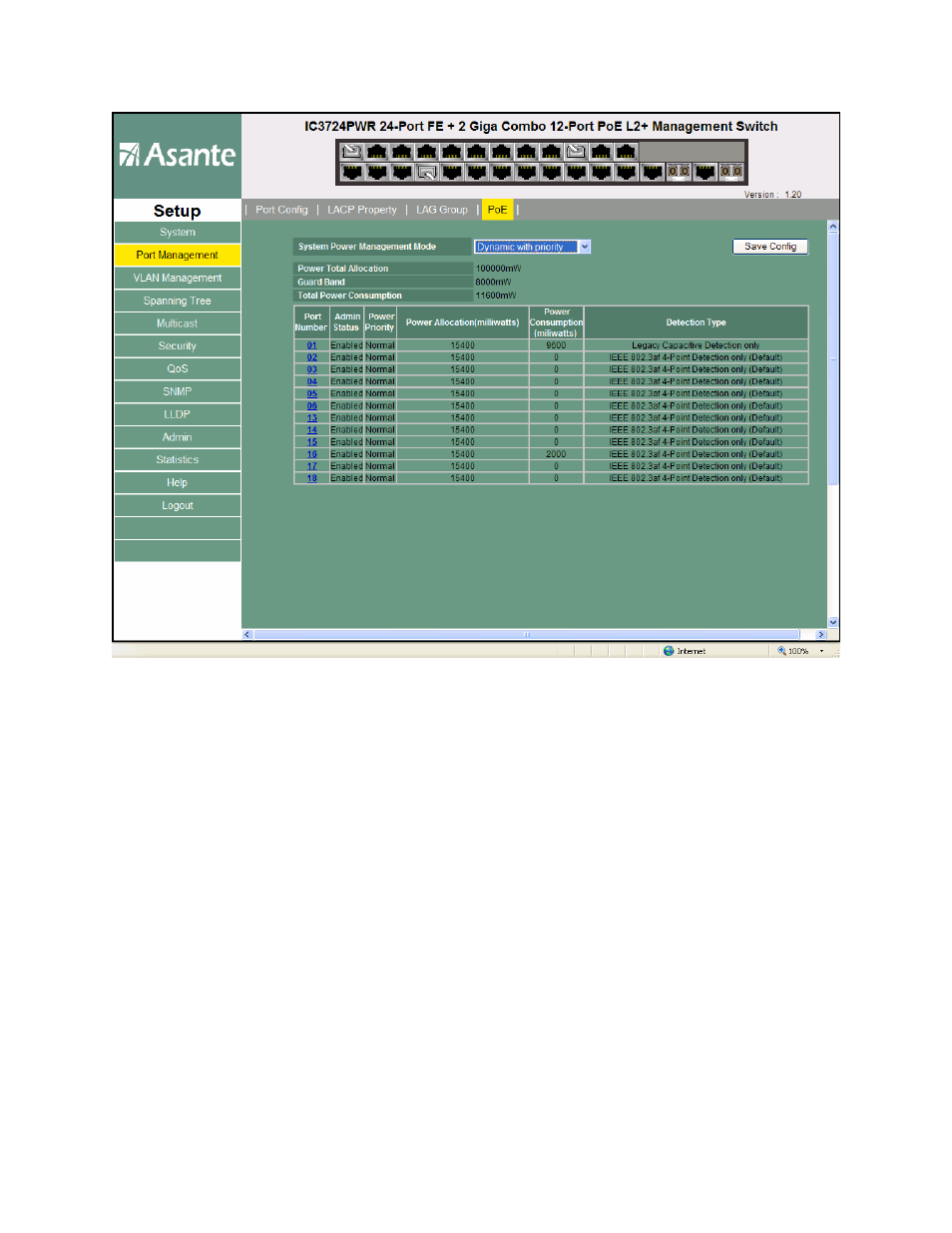Click the Detection Type column header
952x1233 pixels.
click(696, 322)
